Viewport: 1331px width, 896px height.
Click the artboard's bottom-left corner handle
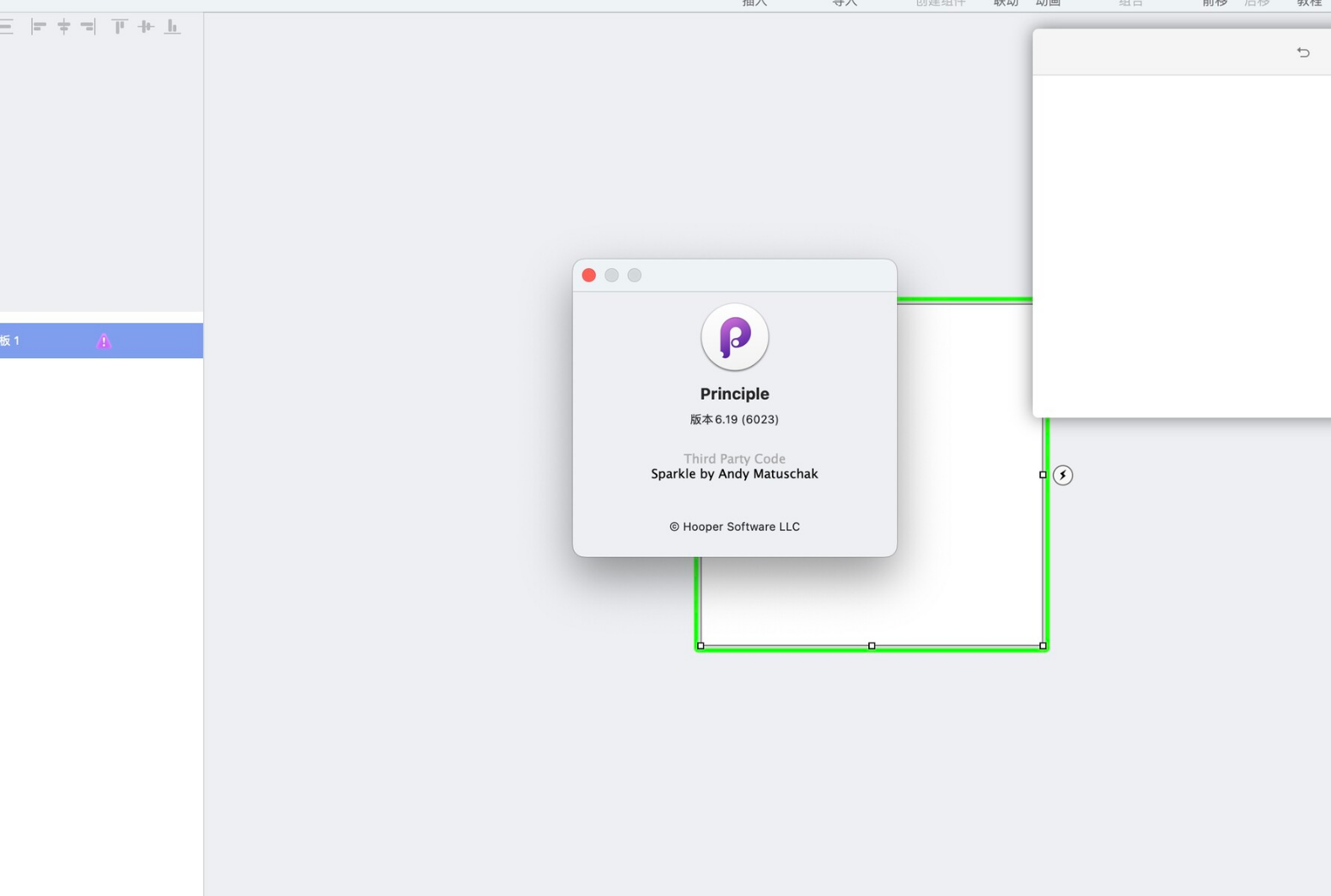[700, 646]
